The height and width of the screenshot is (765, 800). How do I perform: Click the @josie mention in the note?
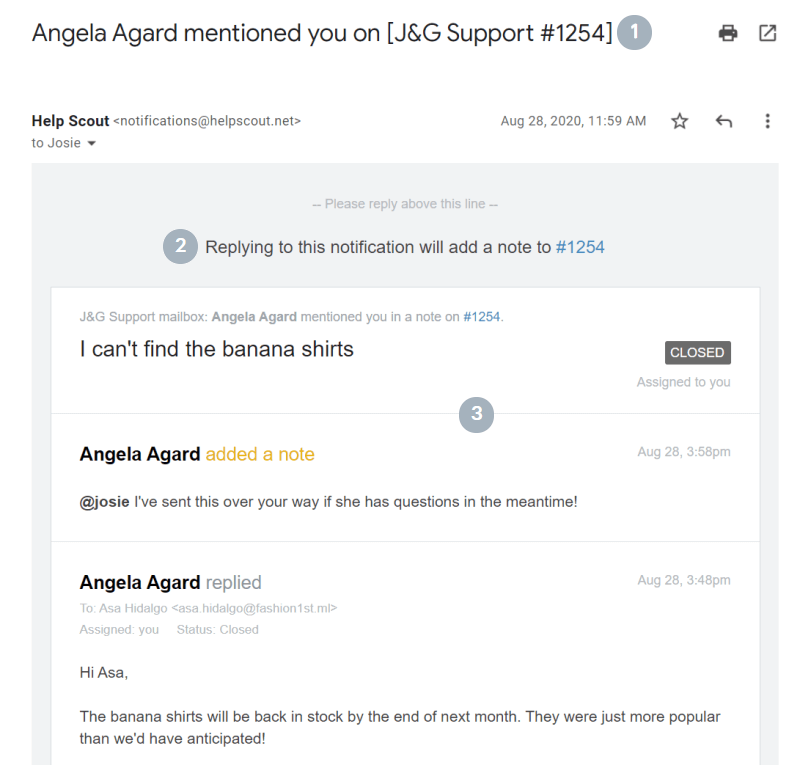tap(104, 502)
